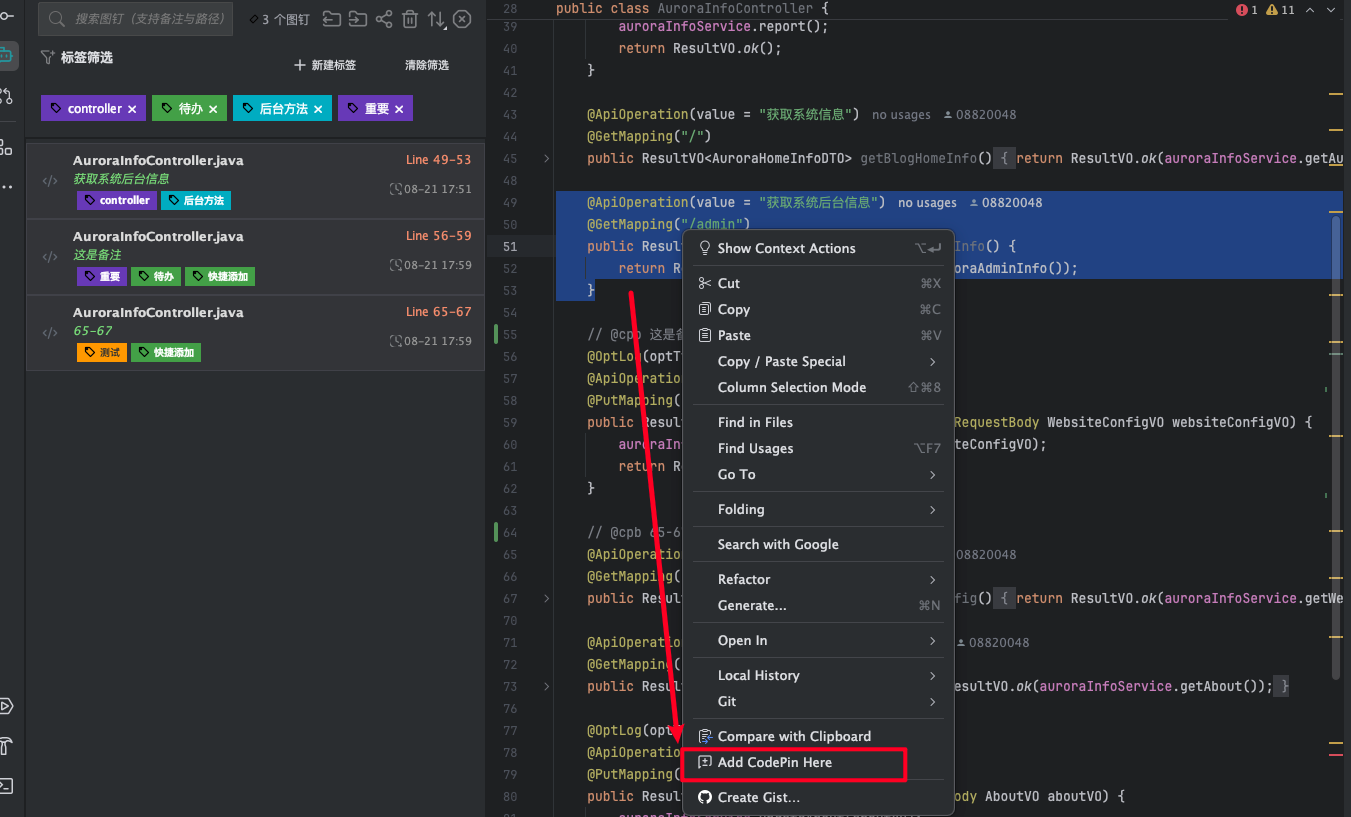Open the run services icon in sidebar

tap(7, 706)
